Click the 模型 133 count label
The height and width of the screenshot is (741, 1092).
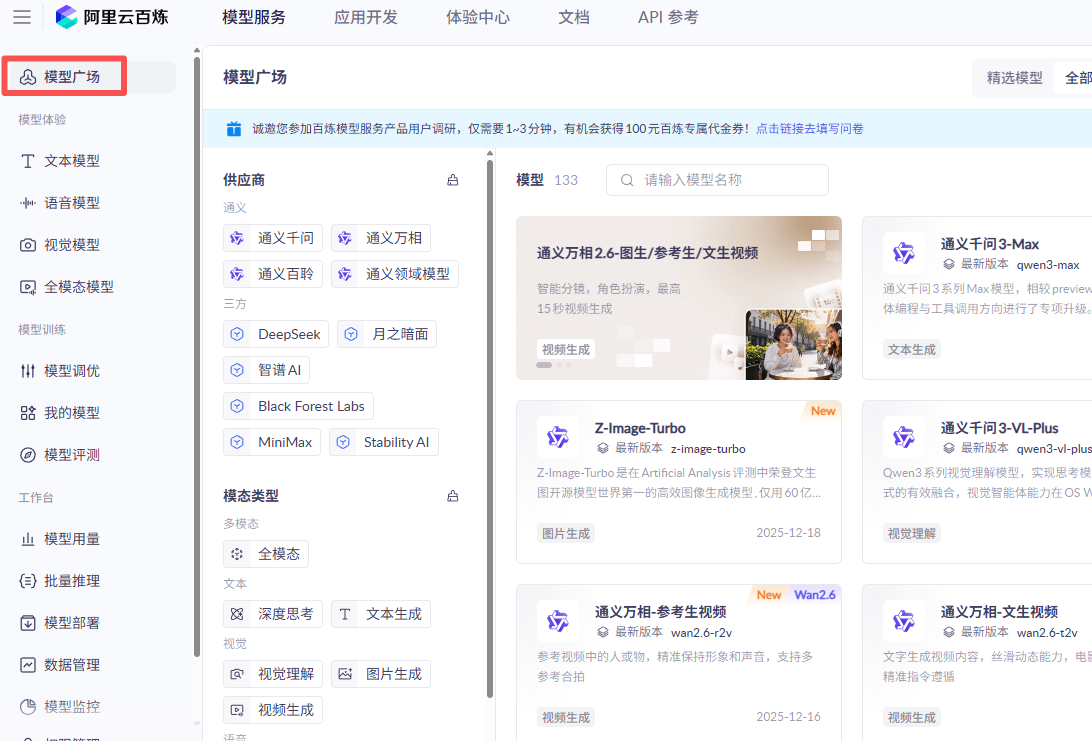pos(547,180)
